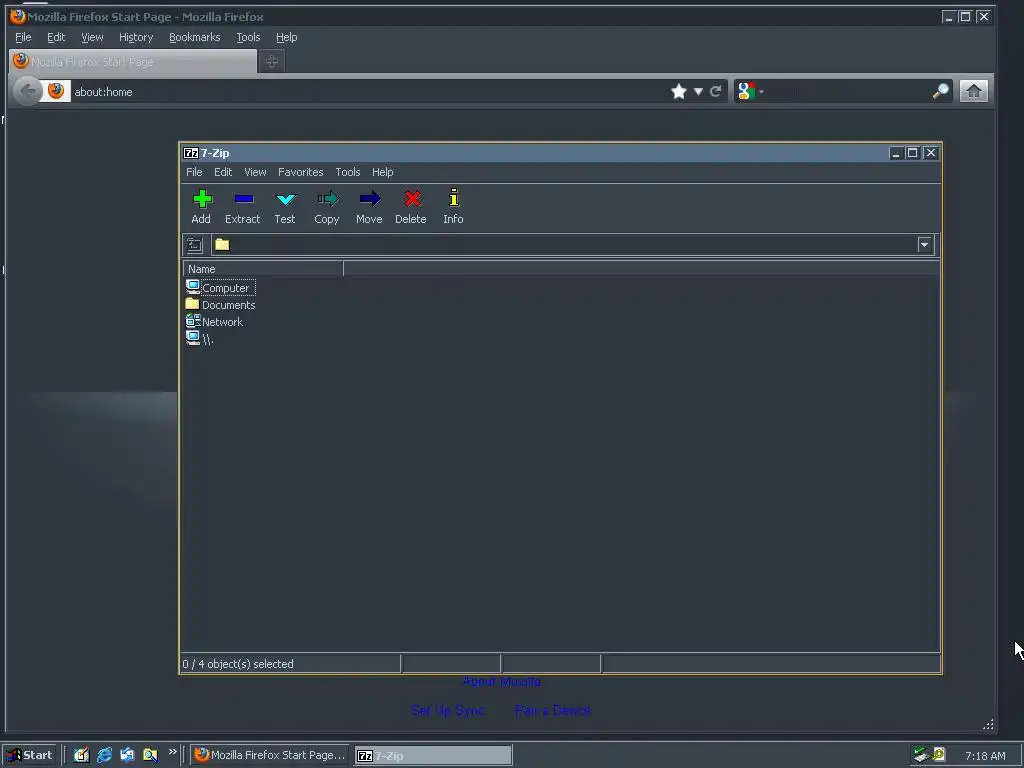Click the network system tray icon

click(921, 755)
